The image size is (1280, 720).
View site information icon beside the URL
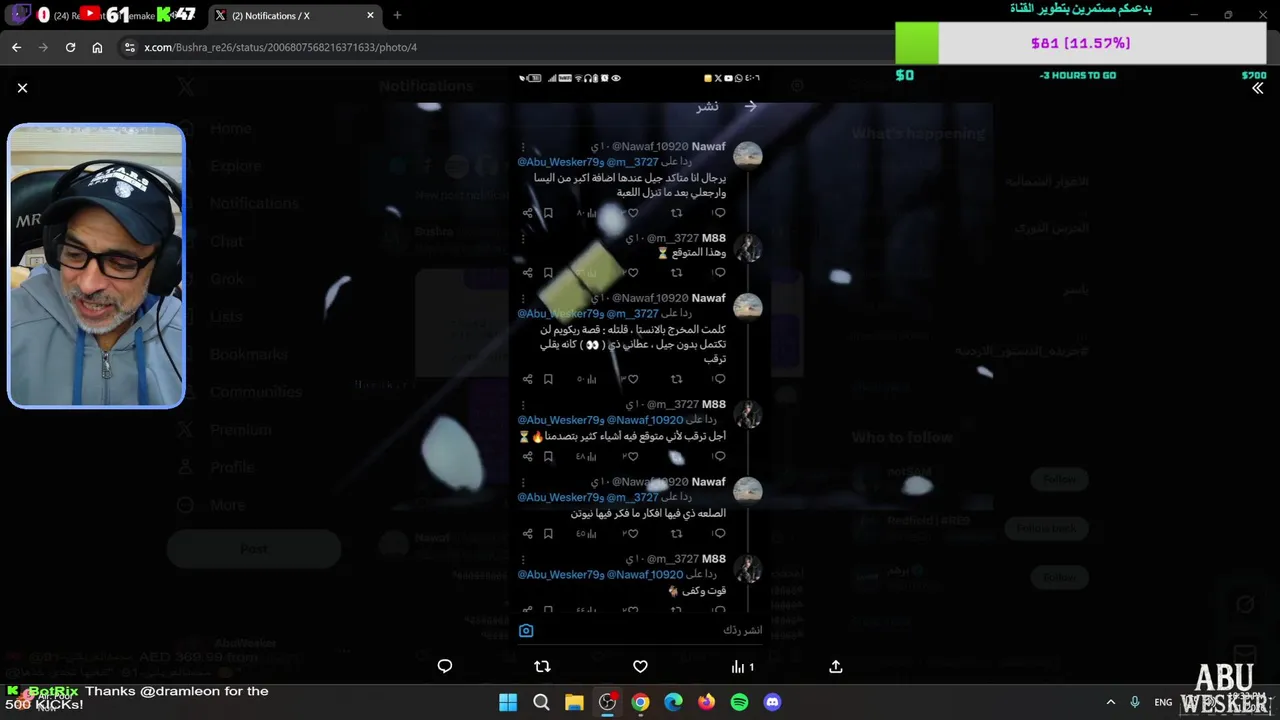point(129,47)
